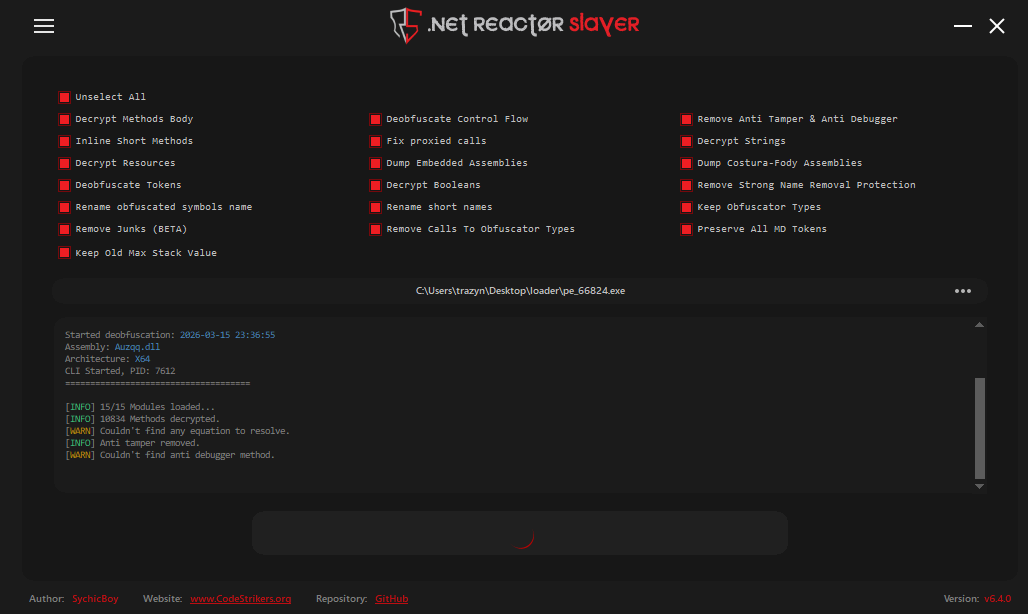Uncheck Dump Costura-Fody Assemblies
This screenshot has height=614, width=1028.
[x=687, y=163]
